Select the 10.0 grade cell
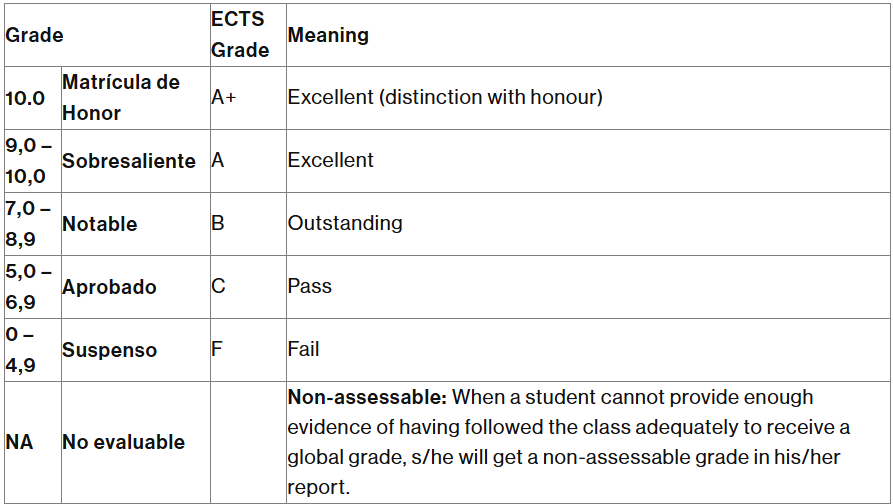Image resolution: width=893 pixels, height=504 pixels. pyautogui.click(x=25, y=98)
